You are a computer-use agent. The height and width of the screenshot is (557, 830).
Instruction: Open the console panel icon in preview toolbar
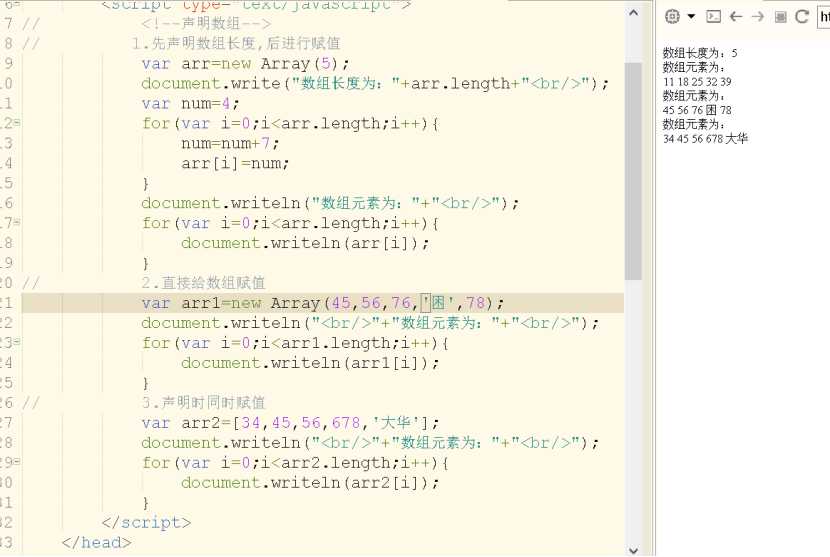(713, 16)
